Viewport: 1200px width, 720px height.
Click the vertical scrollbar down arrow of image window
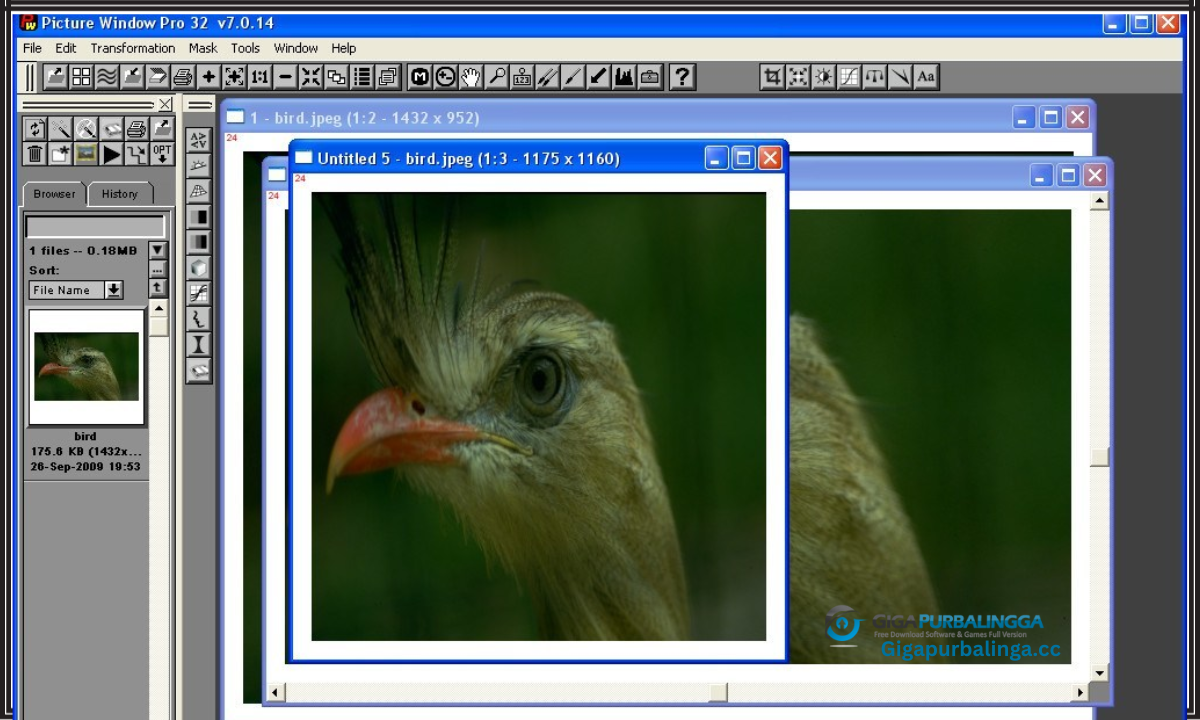click(x=1100, y=673)
